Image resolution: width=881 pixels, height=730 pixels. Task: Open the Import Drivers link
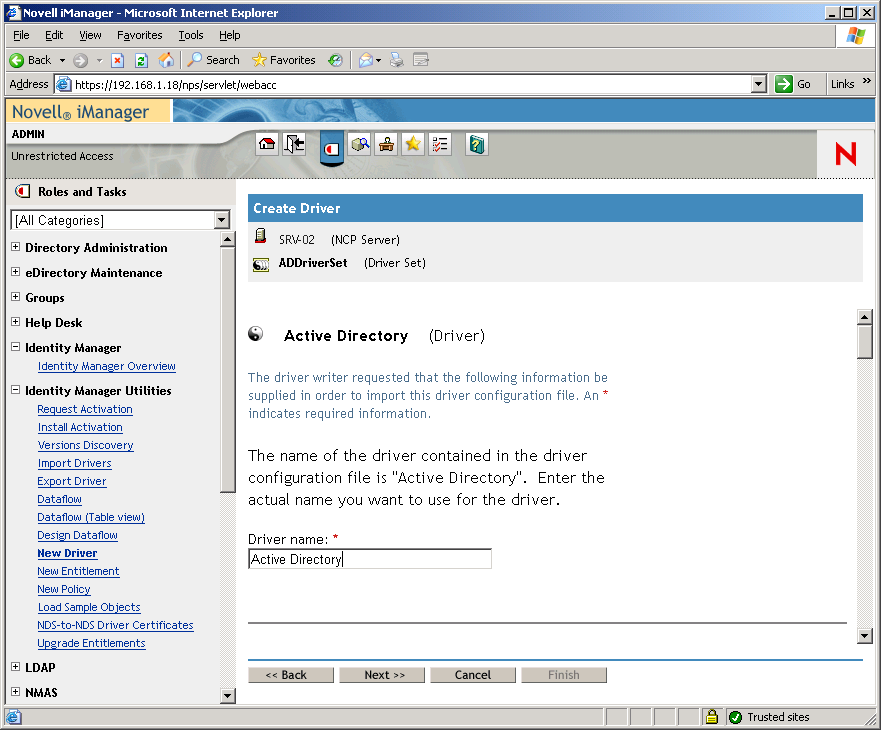(74, 463)
